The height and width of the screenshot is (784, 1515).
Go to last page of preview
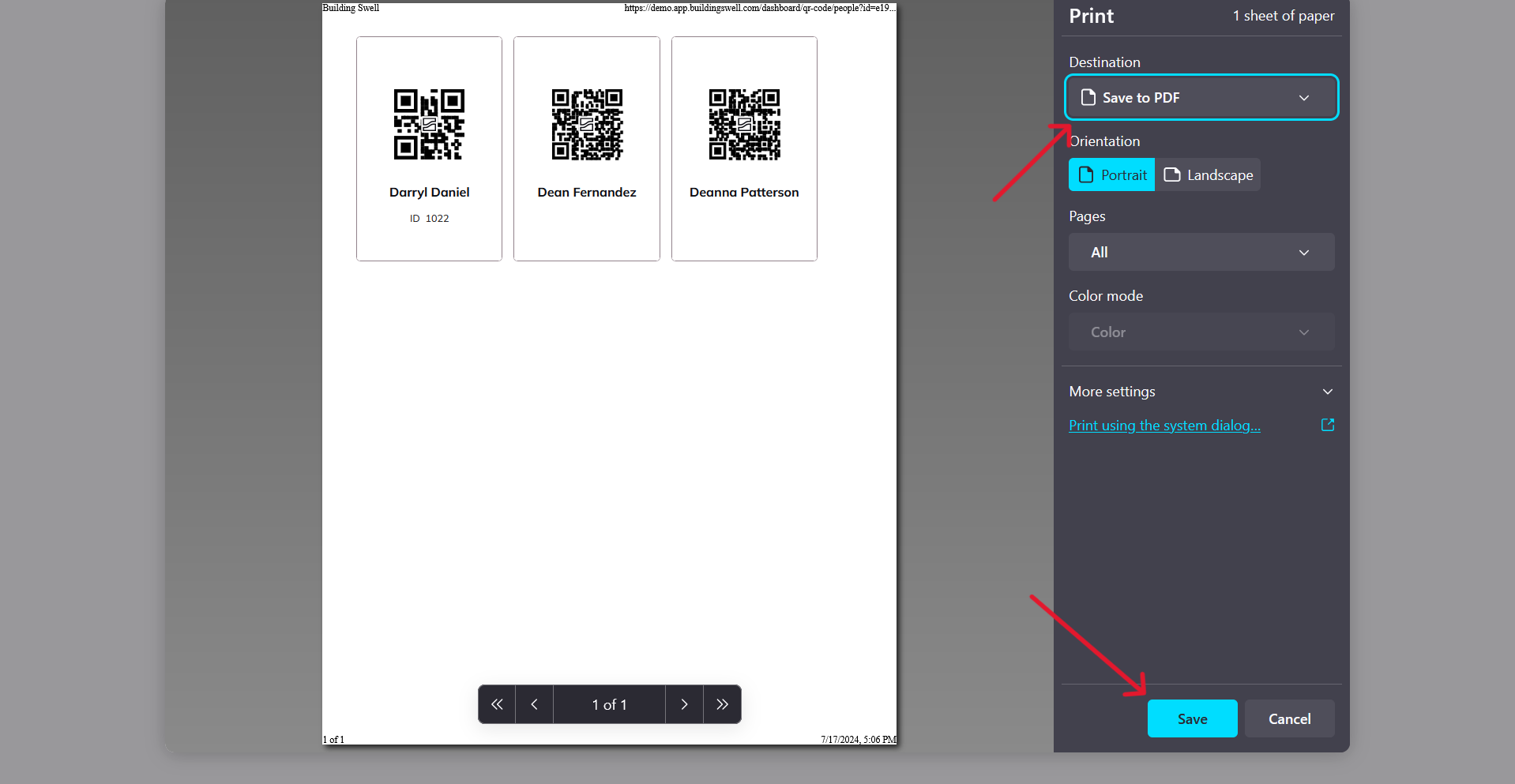tap(722, 704)
